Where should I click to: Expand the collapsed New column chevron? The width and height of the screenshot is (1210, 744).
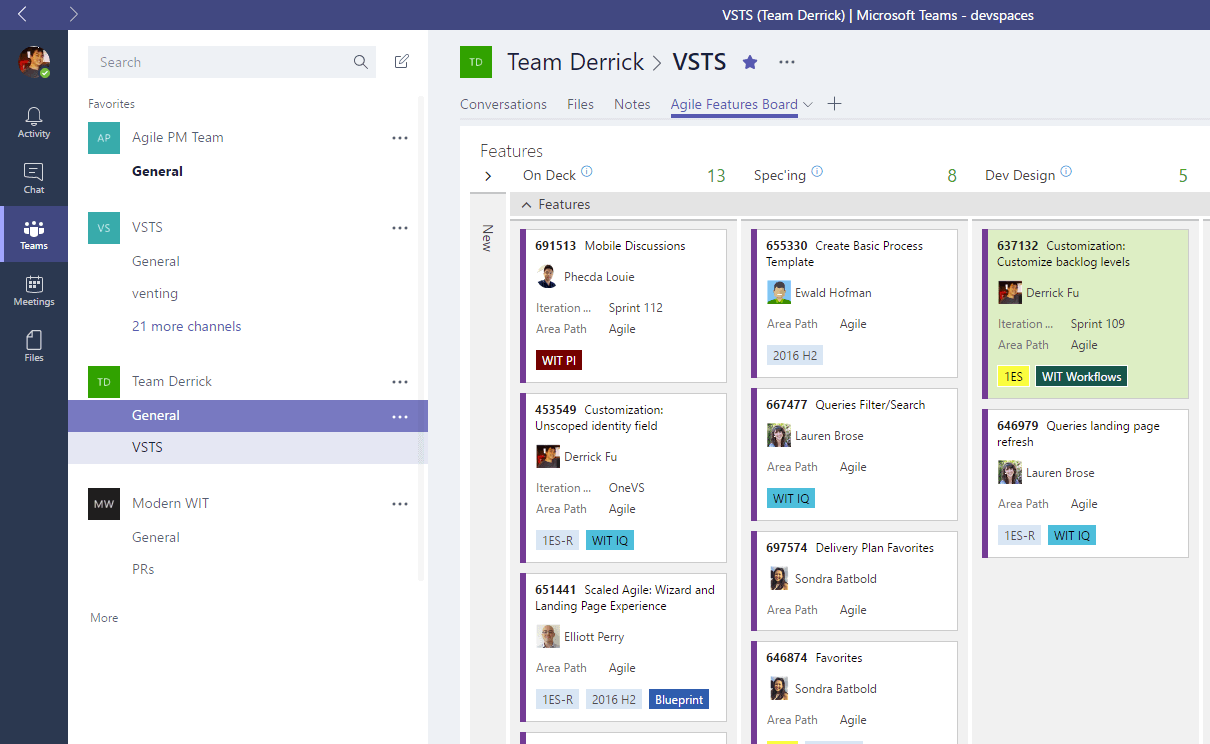click(488, 176)
